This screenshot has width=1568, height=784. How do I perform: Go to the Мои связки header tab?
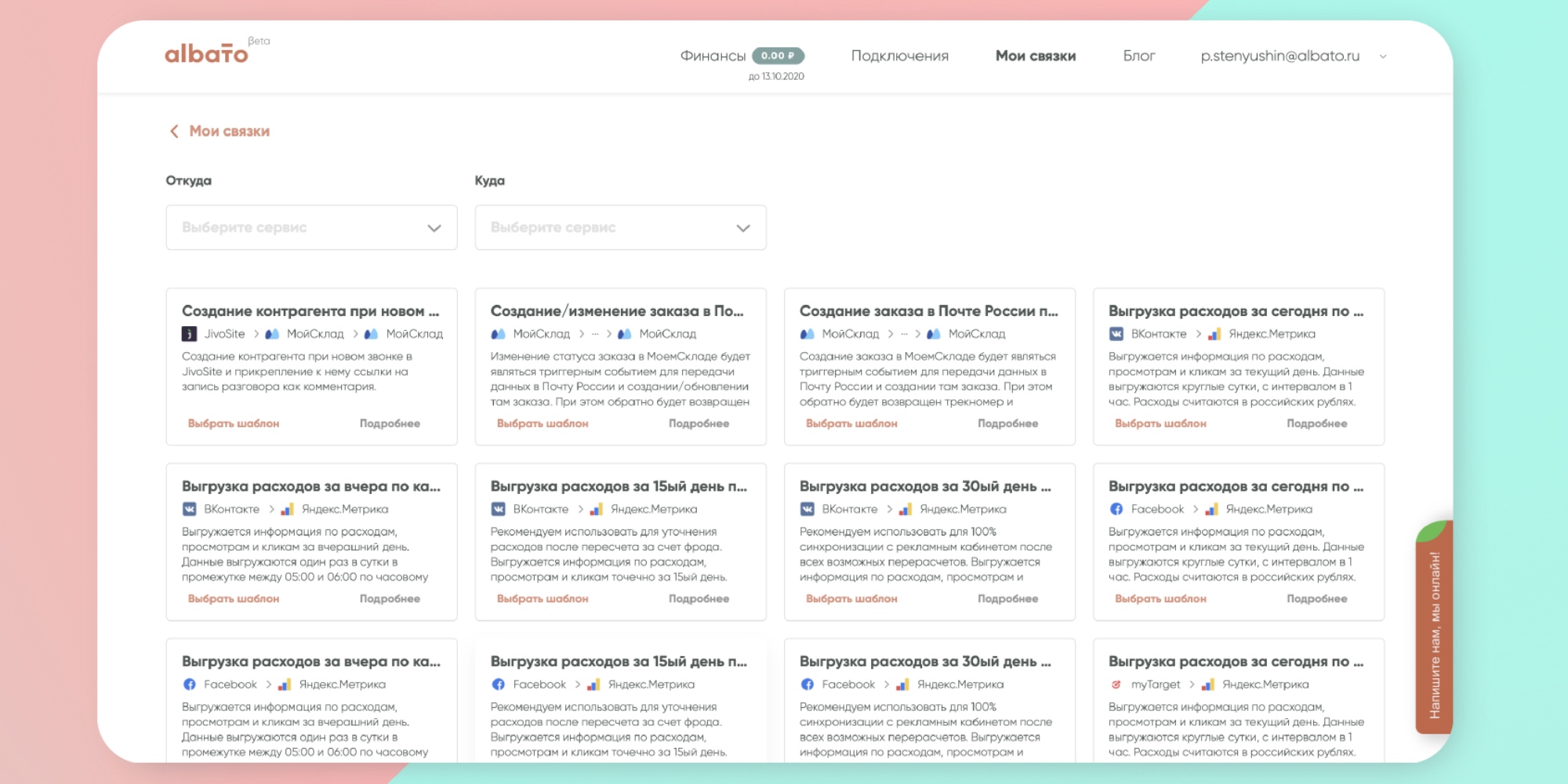pyautogui.click(x=1036, y=56)
